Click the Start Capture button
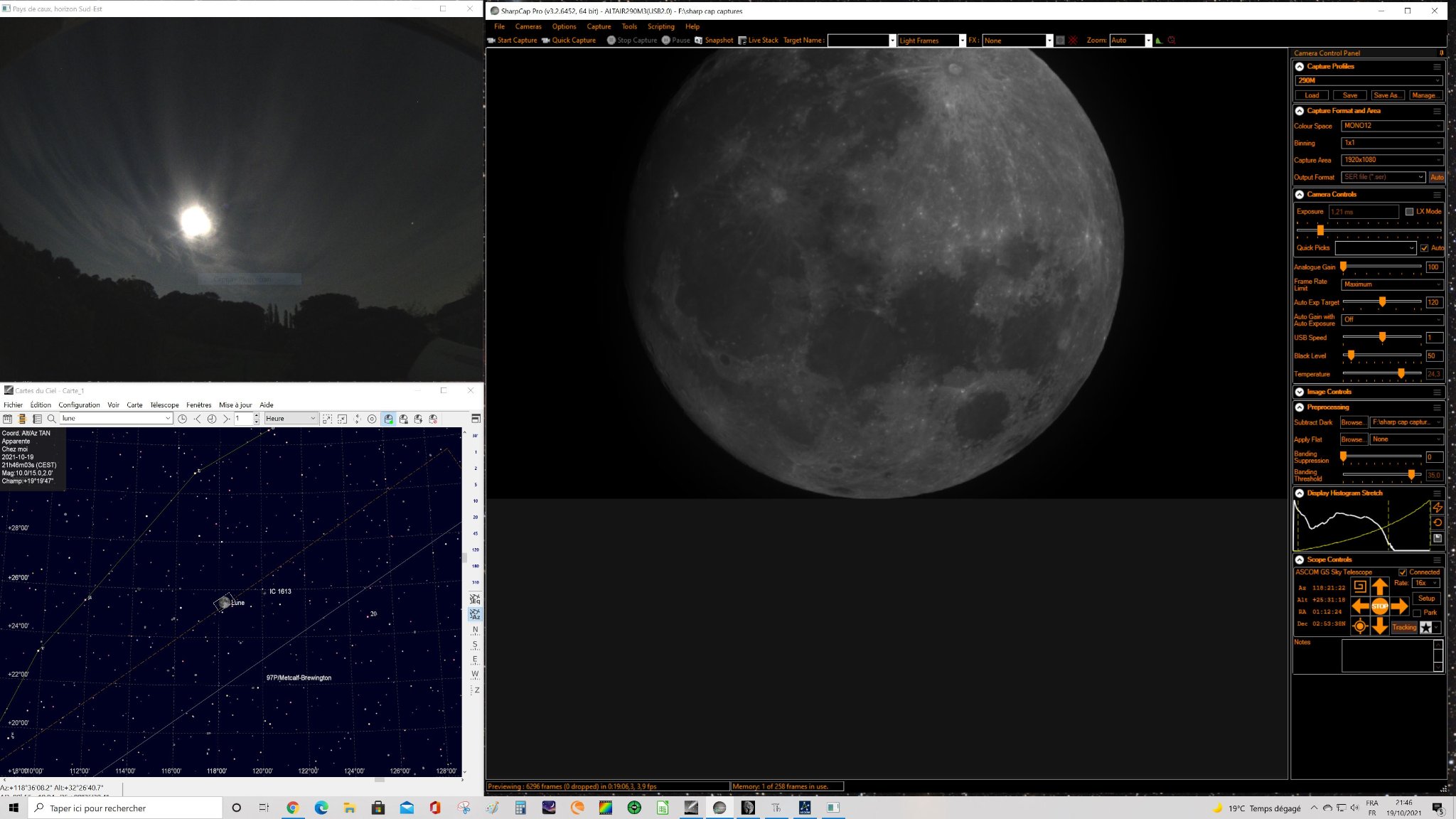 point(512,41)
